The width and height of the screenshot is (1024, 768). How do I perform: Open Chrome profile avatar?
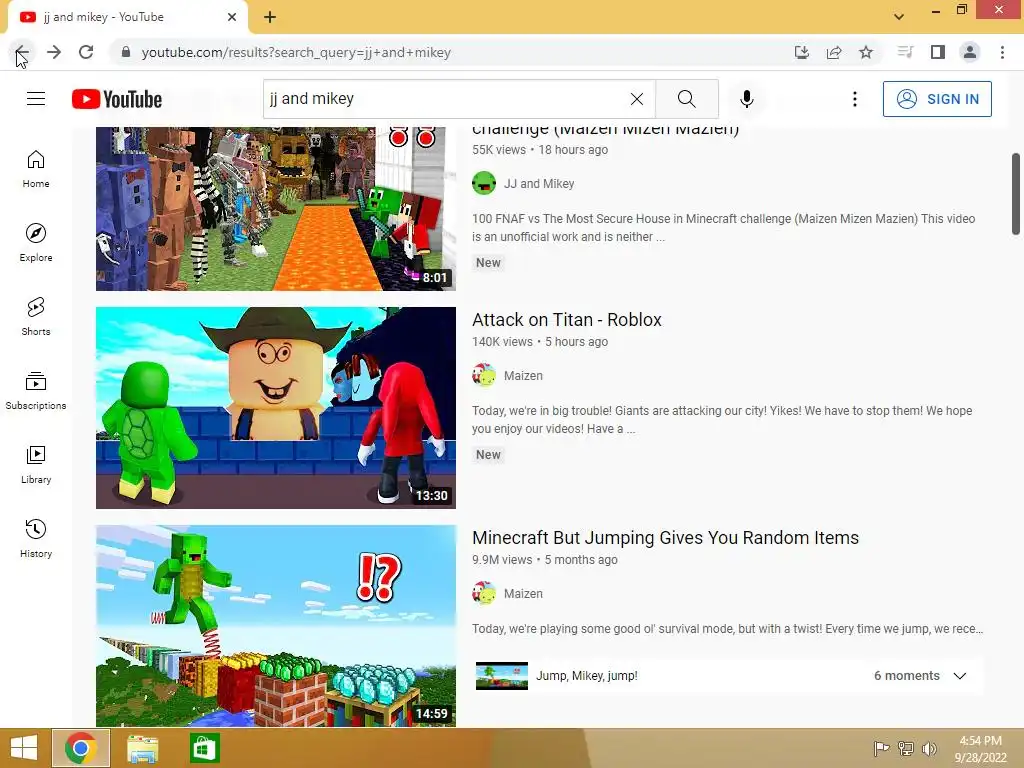[x=970, y=52]
